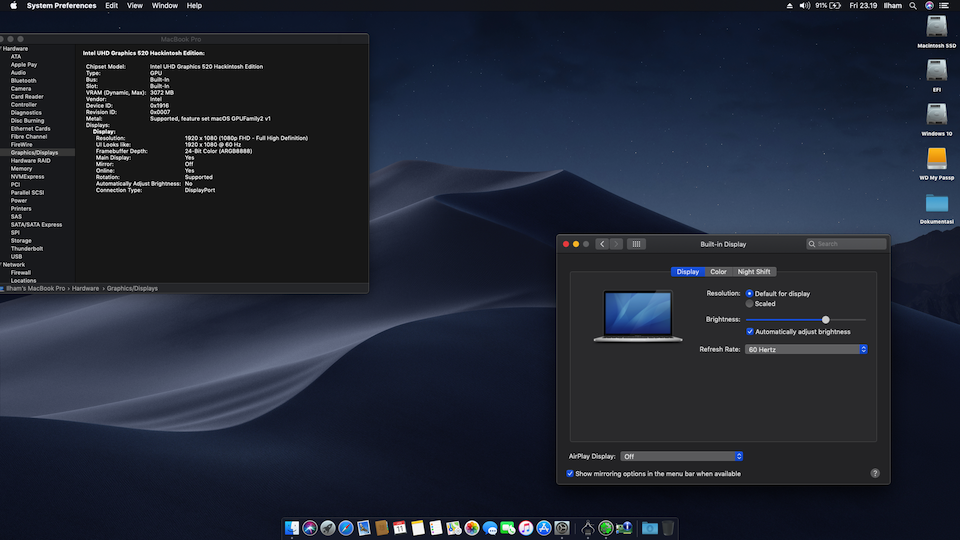This screenshot has width=960, height=540.
Task: Open the Edit menu
Action: point(111,6)
